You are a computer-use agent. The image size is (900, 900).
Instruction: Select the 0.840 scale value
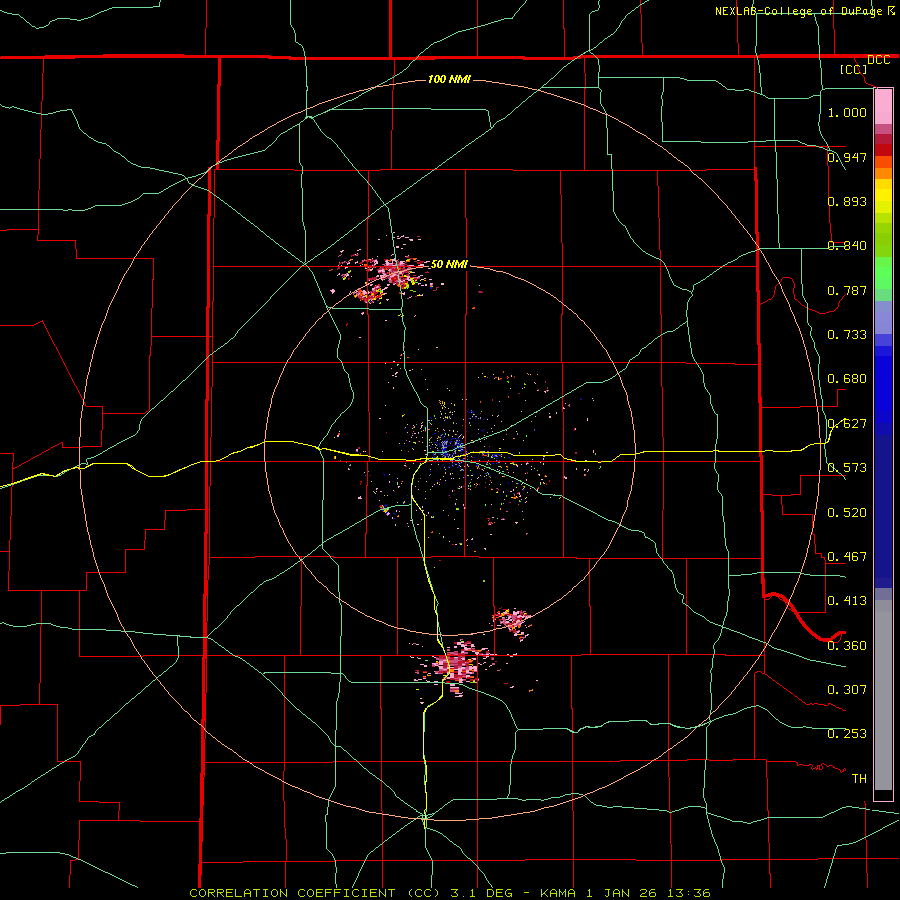[847, 246]
